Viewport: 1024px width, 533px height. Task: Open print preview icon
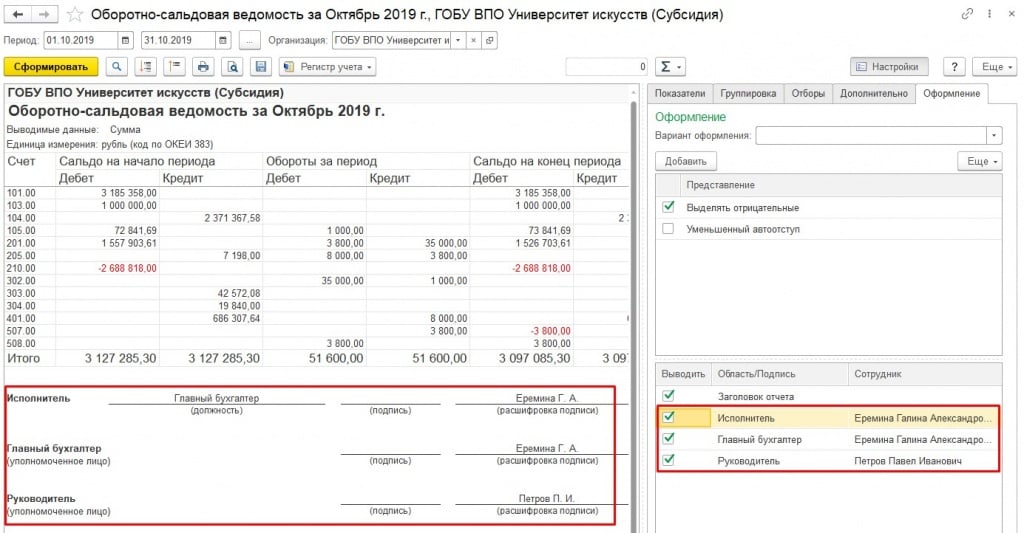click(232, 67)
